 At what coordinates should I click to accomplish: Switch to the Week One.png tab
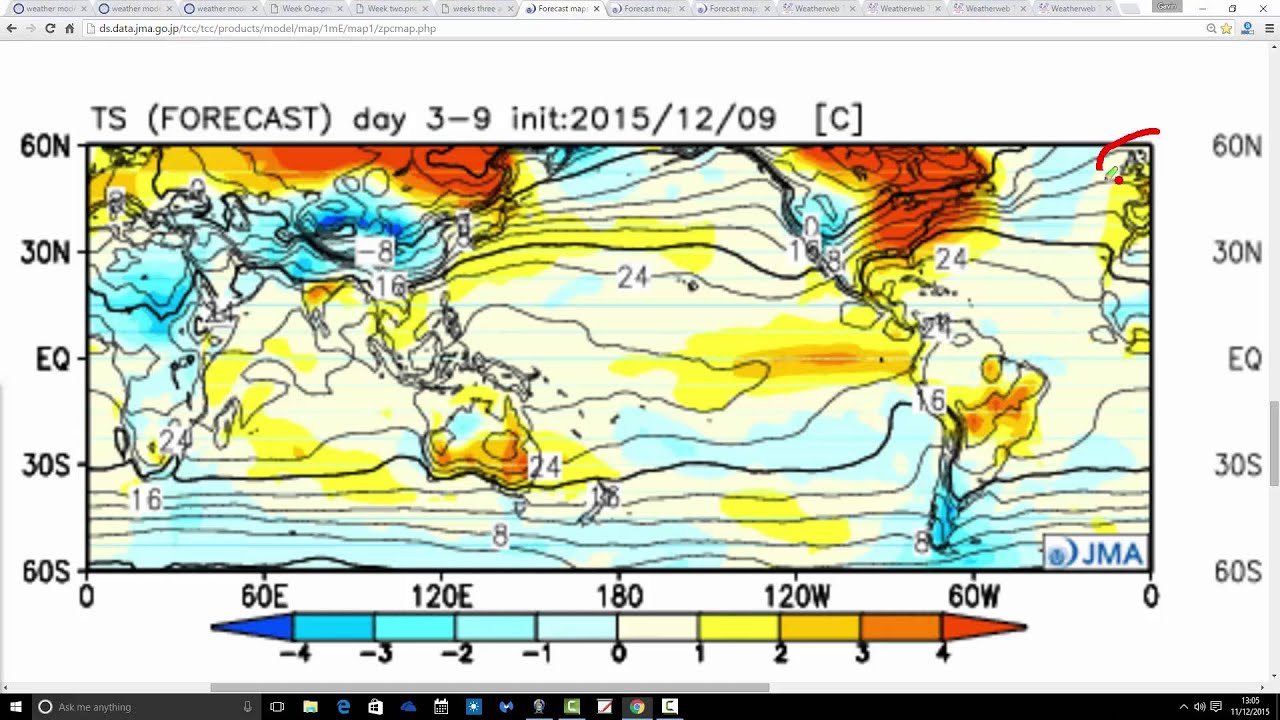pos(306,9)
